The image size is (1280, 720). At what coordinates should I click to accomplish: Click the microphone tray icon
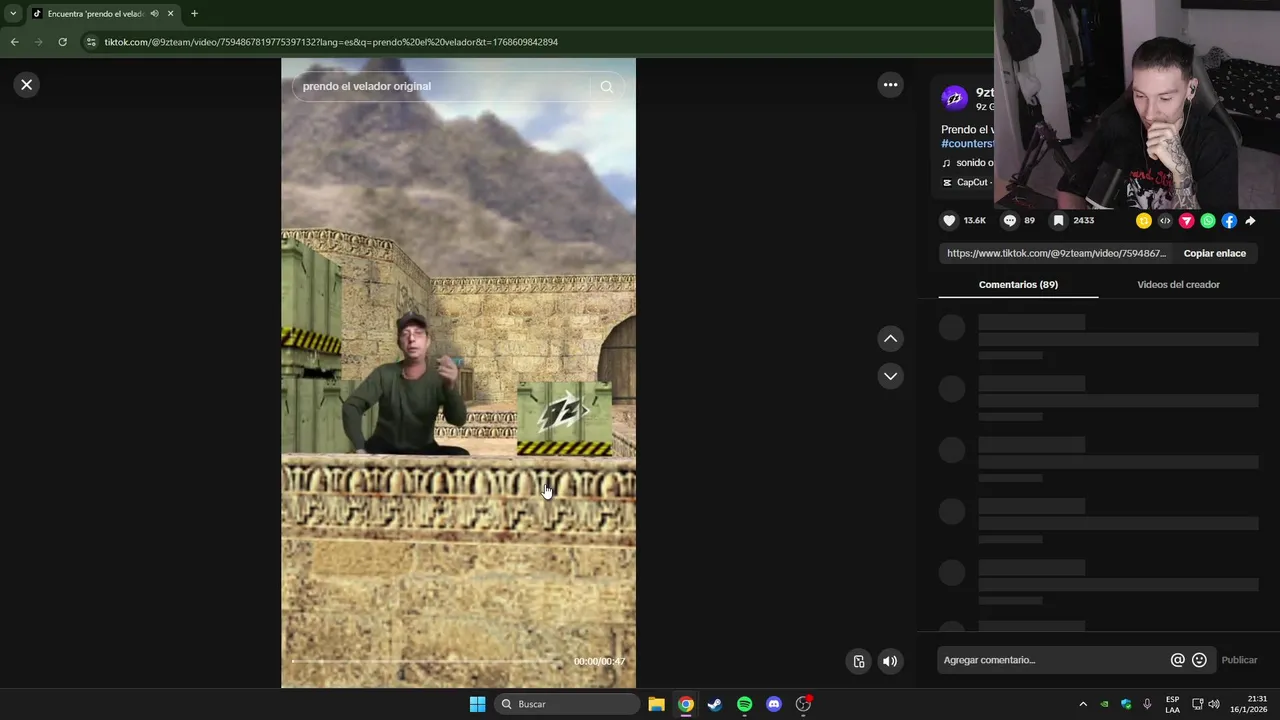tap(1147, 704)
